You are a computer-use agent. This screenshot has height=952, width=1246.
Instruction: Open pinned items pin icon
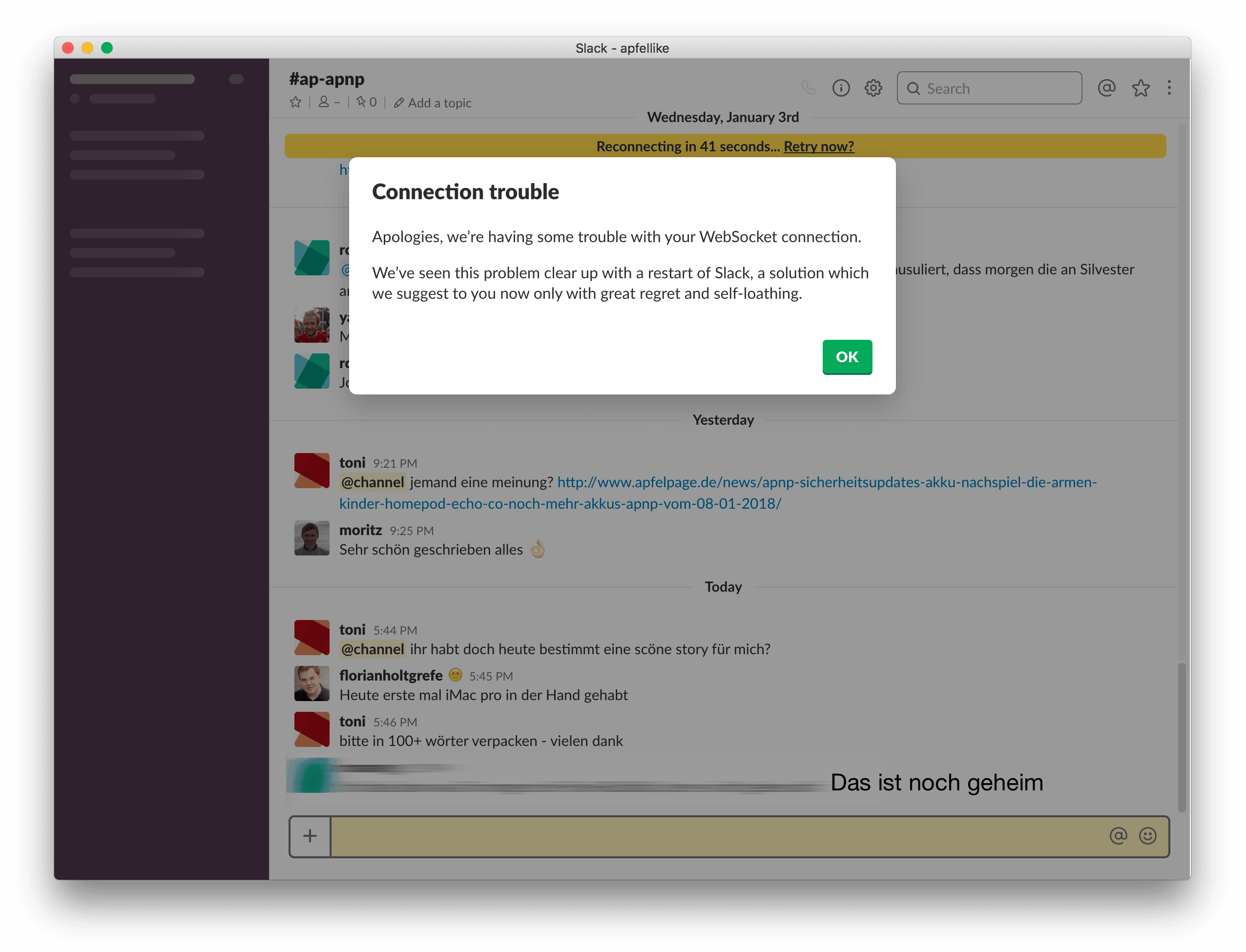point(361,102)
